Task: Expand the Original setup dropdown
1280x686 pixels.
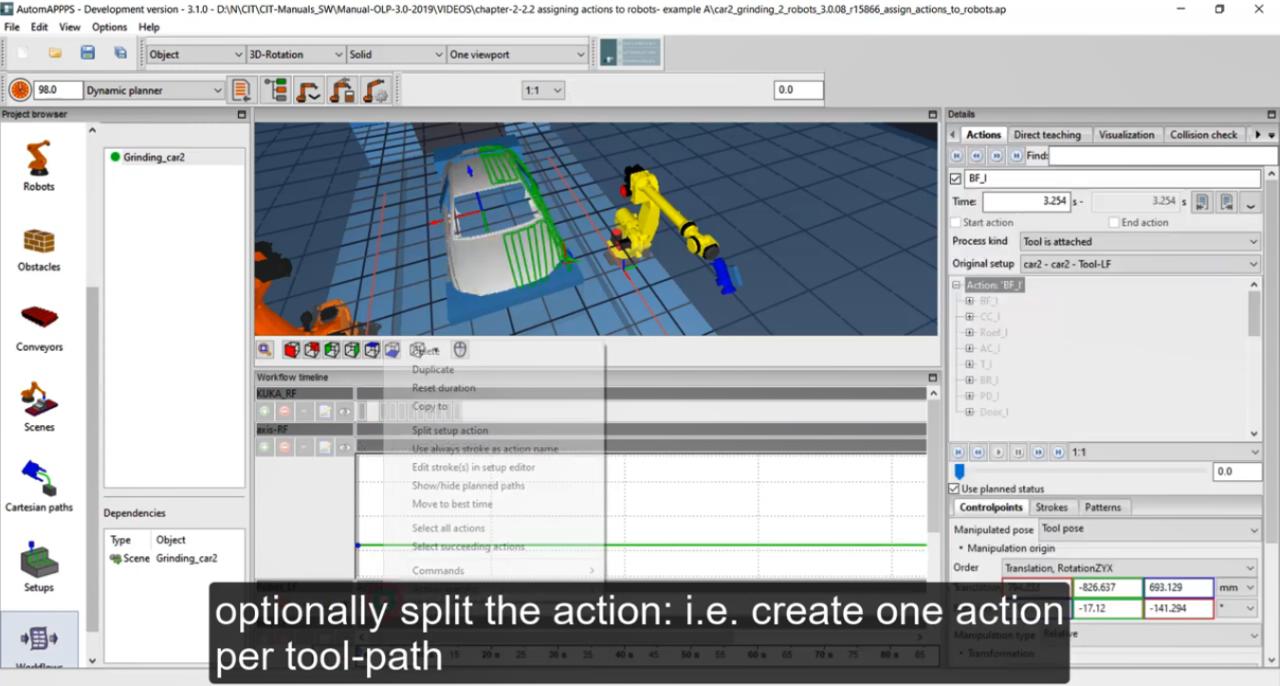Action: click(1139, 264)
